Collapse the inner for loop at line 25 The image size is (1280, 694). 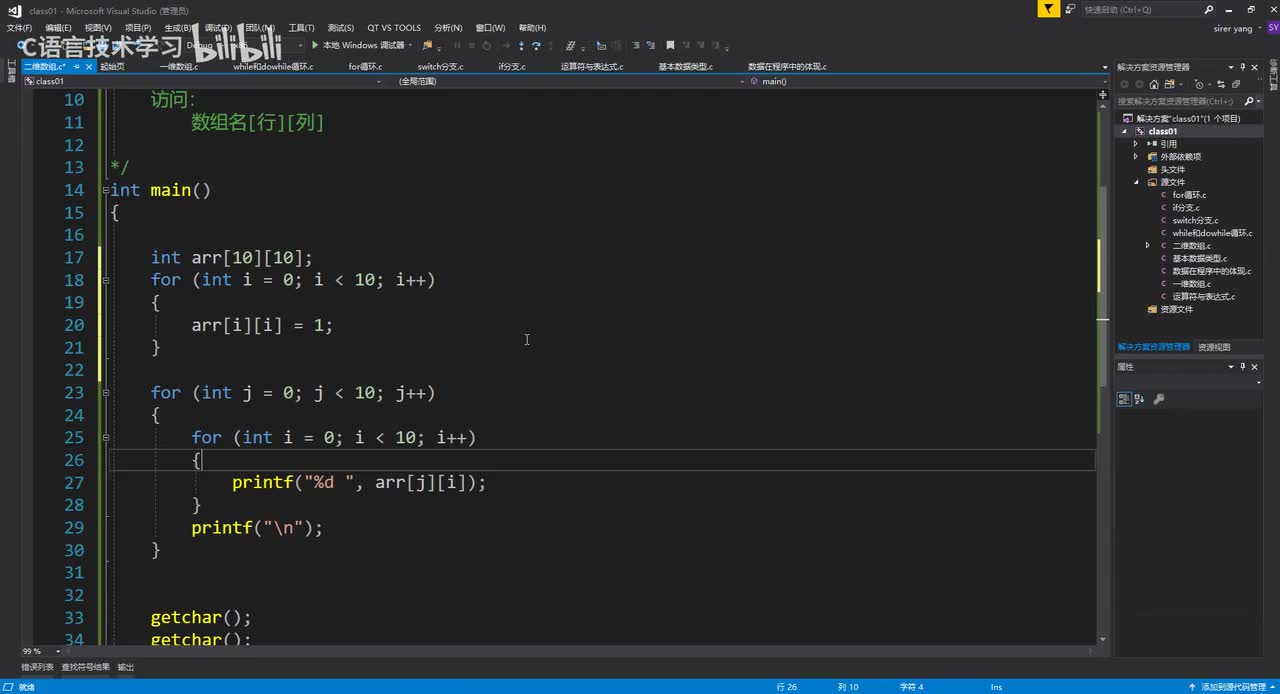[105, 438]
